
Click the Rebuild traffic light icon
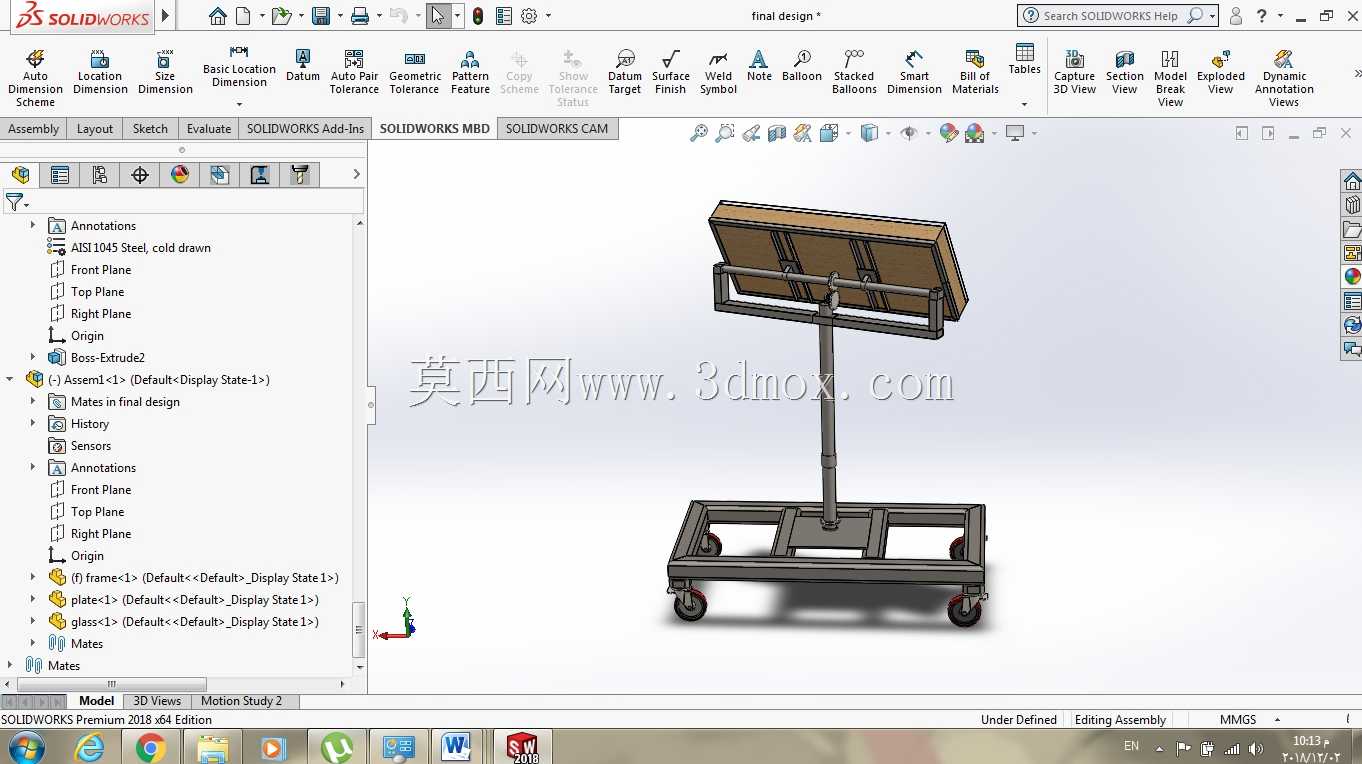[478, 16]
